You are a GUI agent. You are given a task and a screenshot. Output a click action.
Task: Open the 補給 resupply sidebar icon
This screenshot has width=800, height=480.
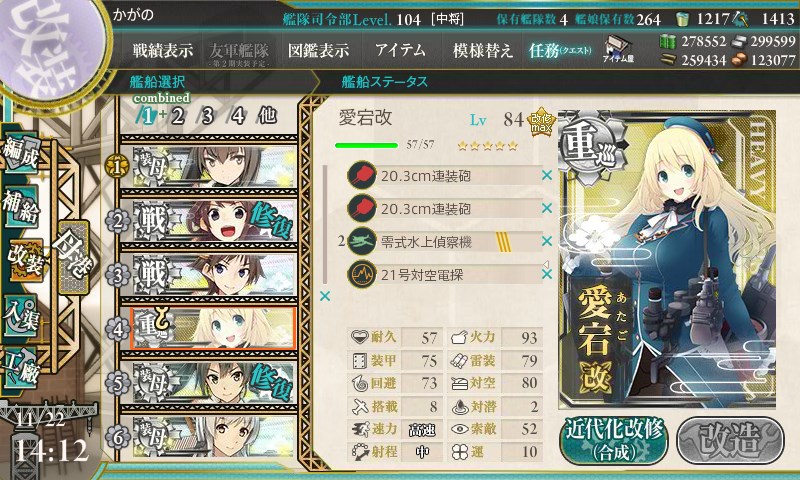(x=21, y=205)
